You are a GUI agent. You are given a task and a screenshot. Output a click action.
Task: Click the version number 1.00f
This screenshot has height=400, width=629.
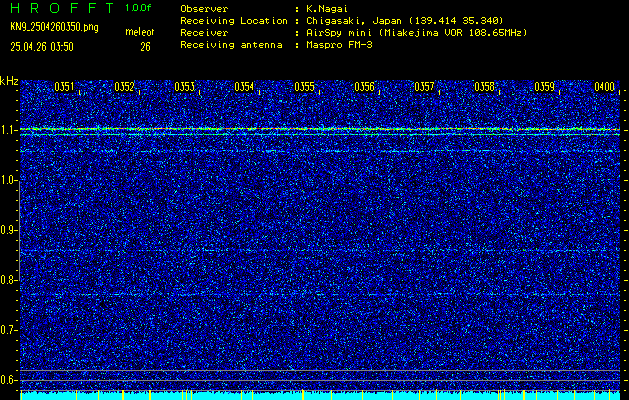pos(138,8)
